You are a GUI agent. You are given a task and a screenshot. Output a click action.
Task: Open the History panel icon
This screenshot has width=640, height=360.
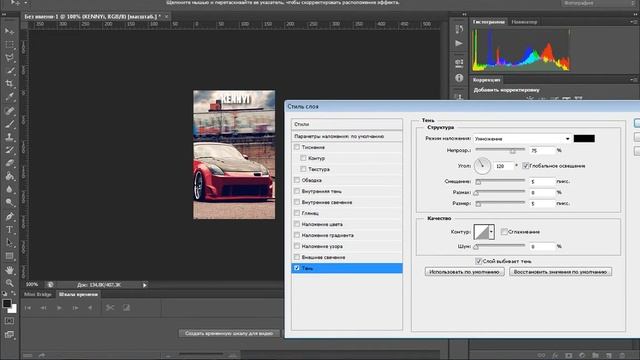pyautogui.click(x=459, y=29)
